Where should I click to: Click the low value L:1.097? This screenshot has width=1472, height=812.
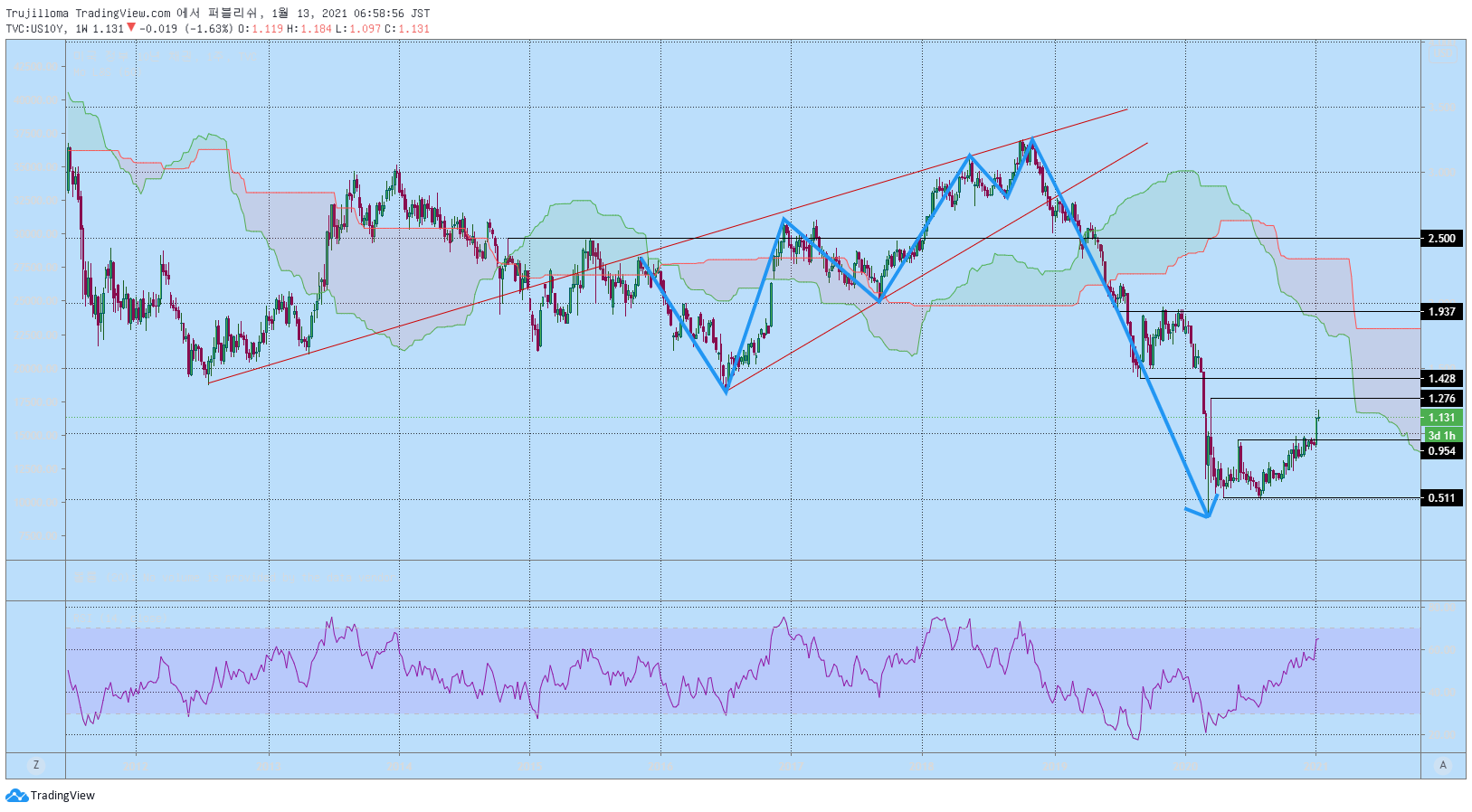coord(358,29)
